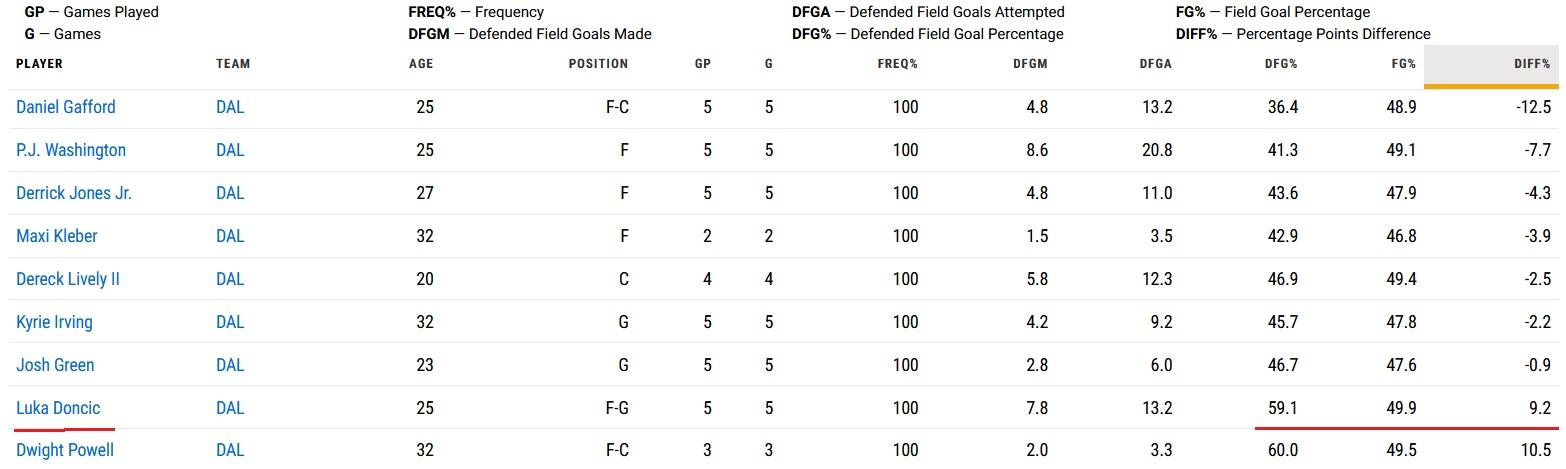Open Luka Doncic's player page
The height and width of the screenshot is (469, 1566).
click(58, 408)
